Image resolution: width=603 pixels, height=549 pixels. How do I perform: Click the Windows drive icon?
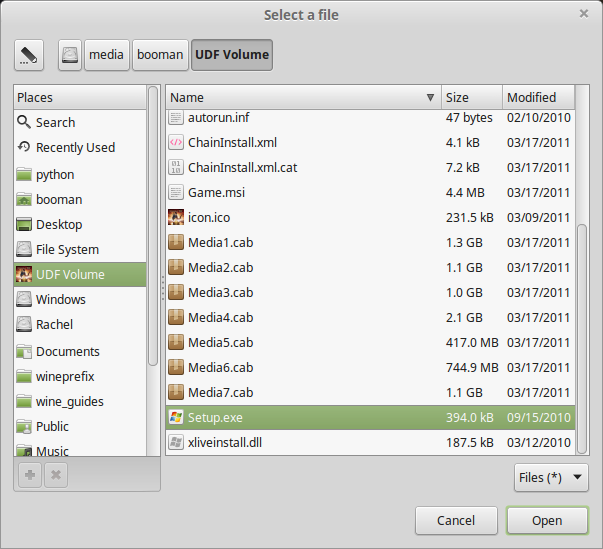(x=24, y=299)
